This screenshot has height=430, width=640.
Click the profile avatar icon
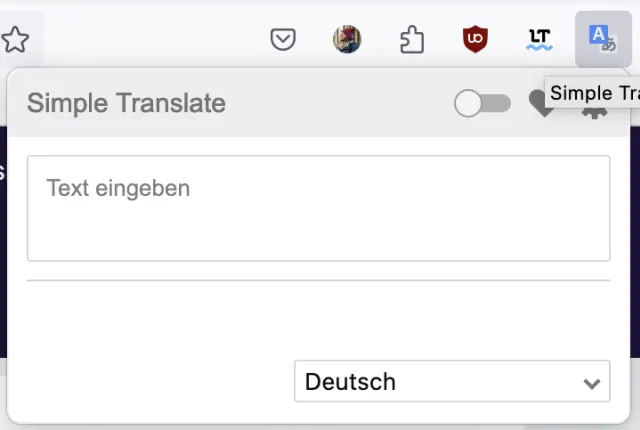click(347, 40)
